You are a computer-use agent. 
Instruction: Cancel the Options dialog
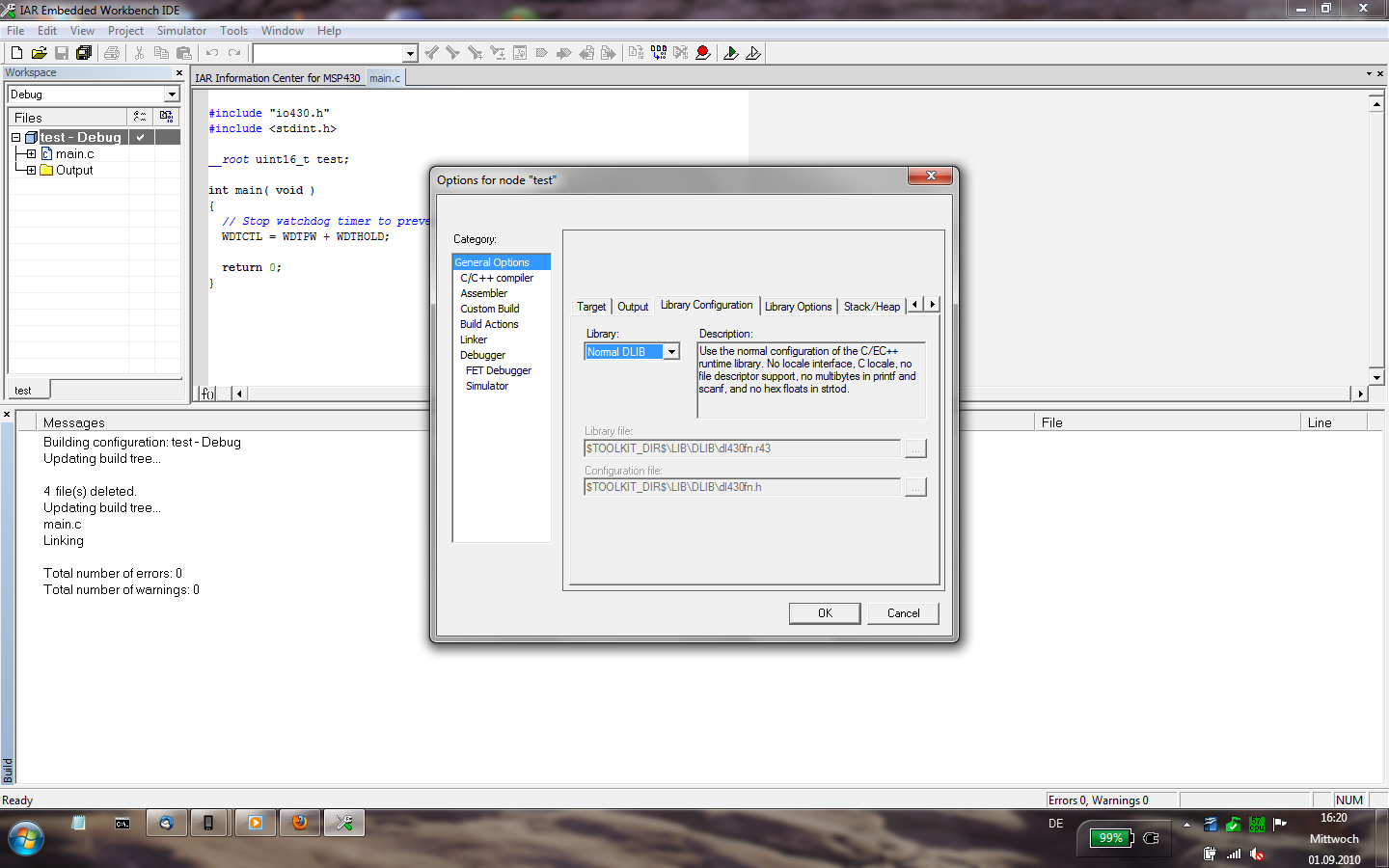click(x=903, y=613)
